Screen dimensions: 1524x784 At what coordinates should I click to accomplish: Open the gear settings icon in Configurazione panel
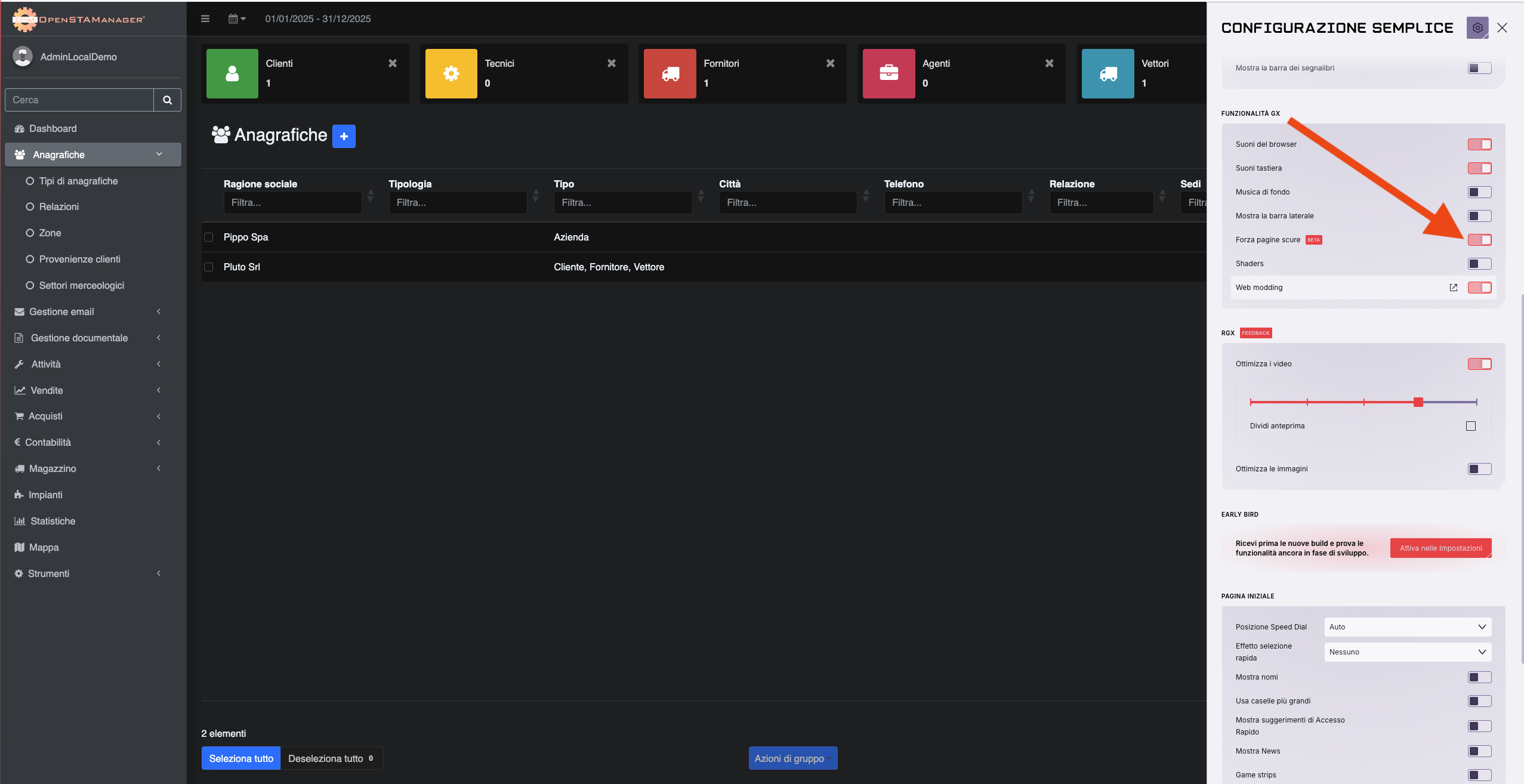tap(1477, 27)
